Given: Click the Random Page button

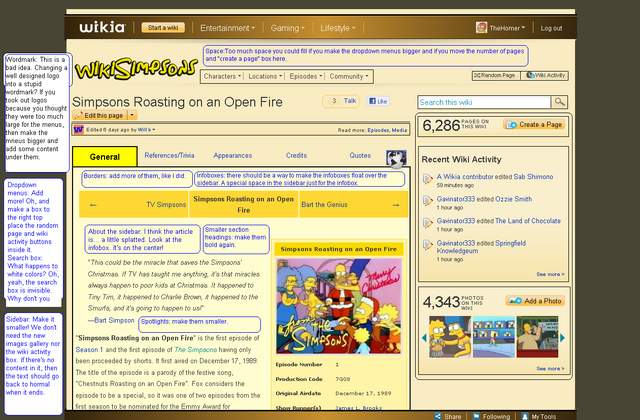Looking at the screenshot, I should point(496,76).
